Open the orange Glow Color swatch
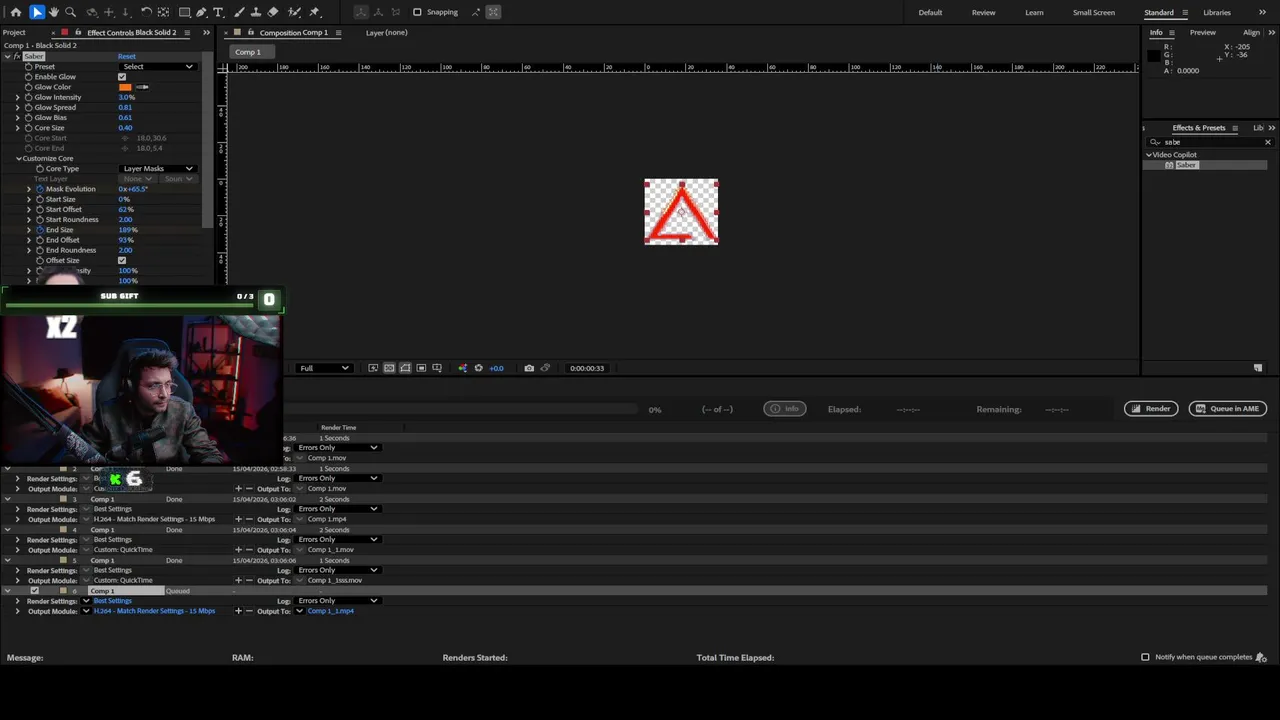 (125, 87)
